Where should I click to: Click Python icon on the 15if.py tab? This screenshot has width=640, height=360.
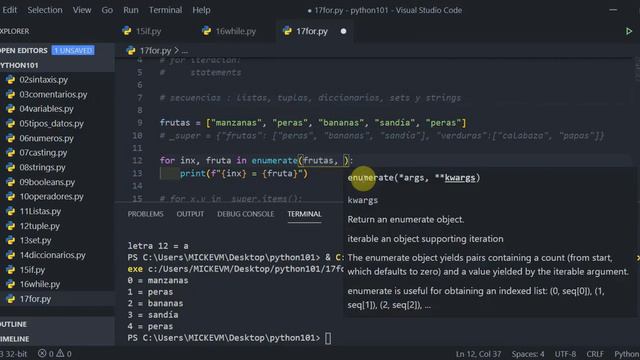(127, 31)
